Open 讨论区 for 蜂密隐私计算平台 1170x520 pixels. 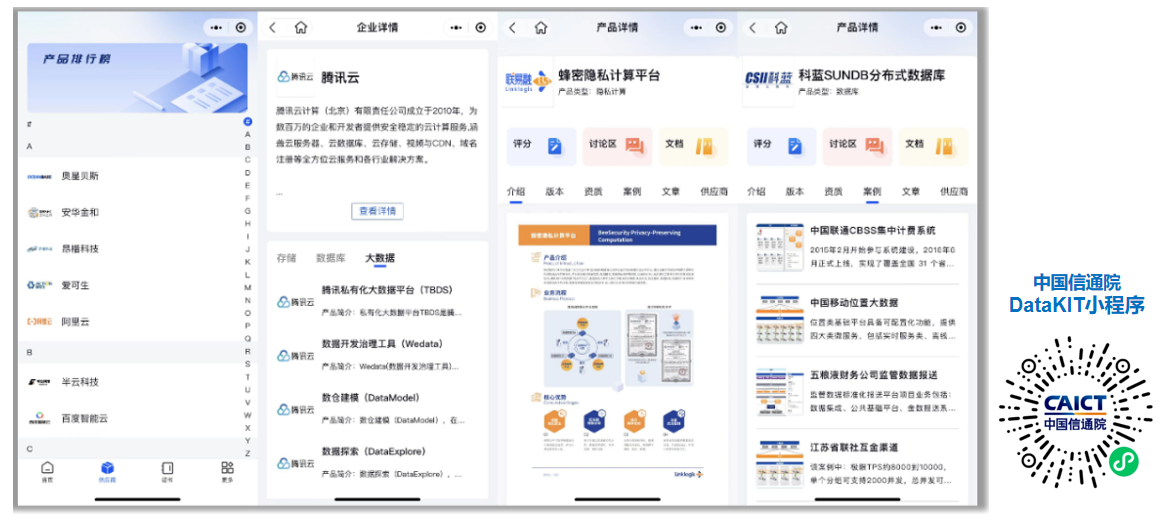pyautogui.click(x=617, y=145)
